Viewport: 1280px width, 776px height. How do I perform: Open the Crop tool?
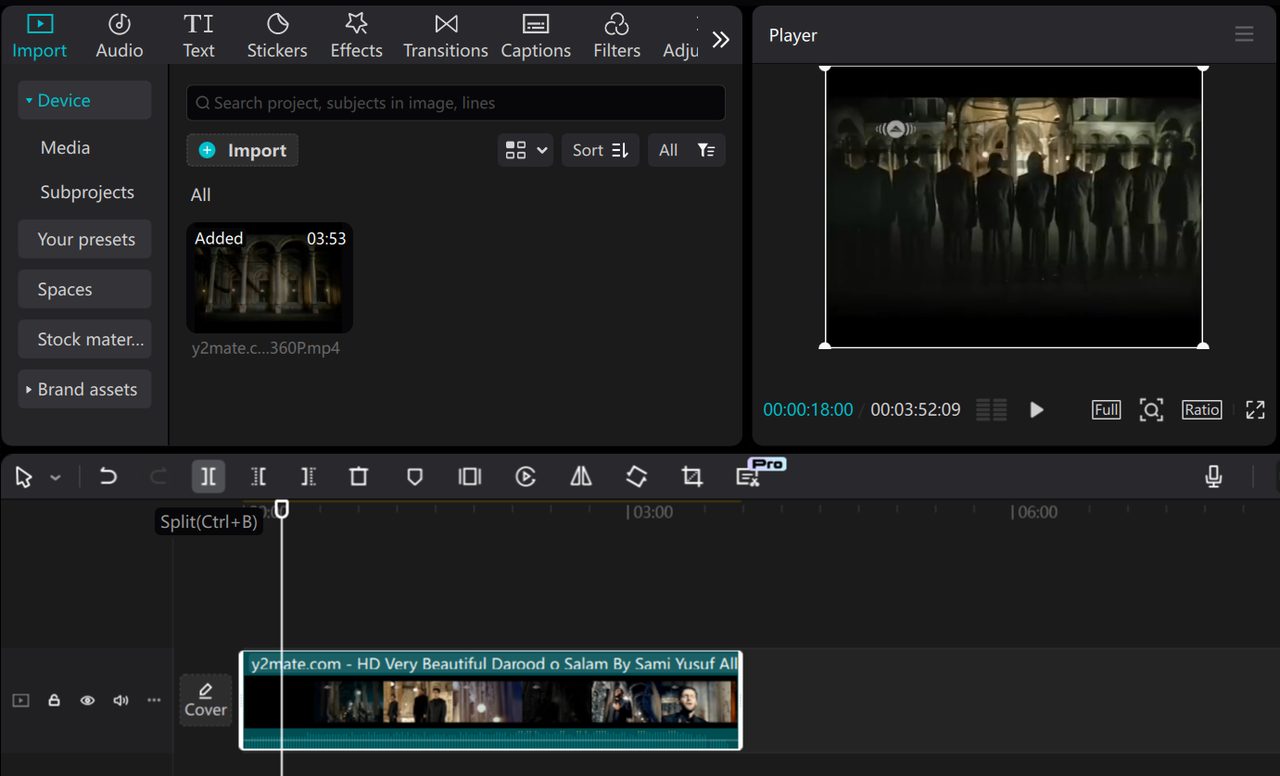[692, 477]
